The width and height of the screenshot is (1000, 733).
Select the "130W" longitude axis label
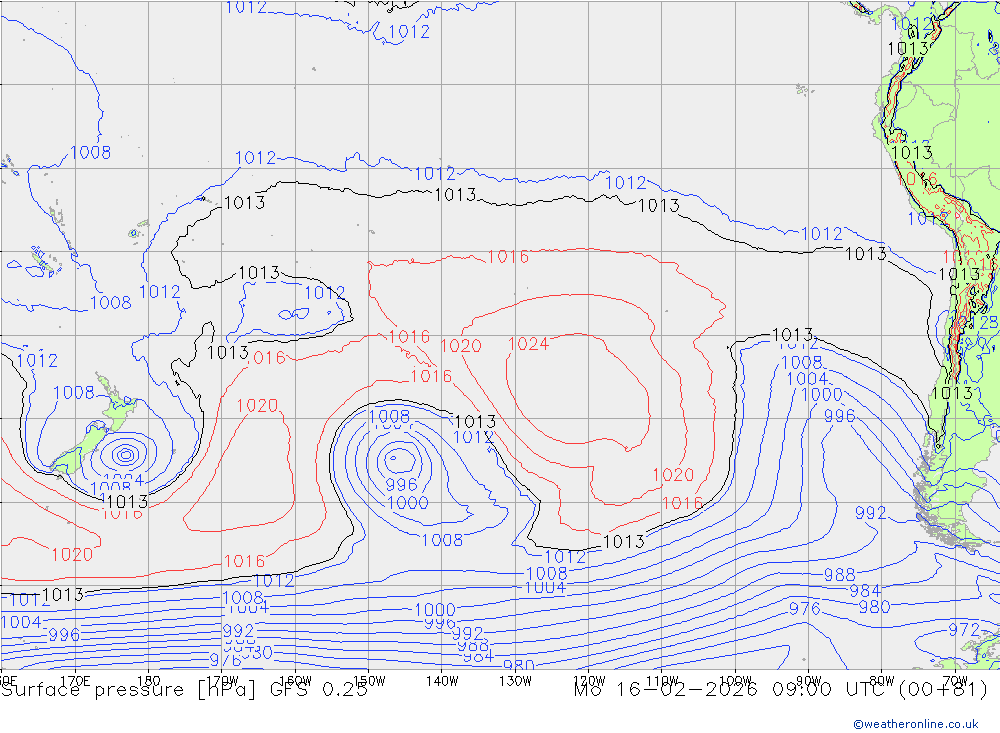tap(515, 681)
